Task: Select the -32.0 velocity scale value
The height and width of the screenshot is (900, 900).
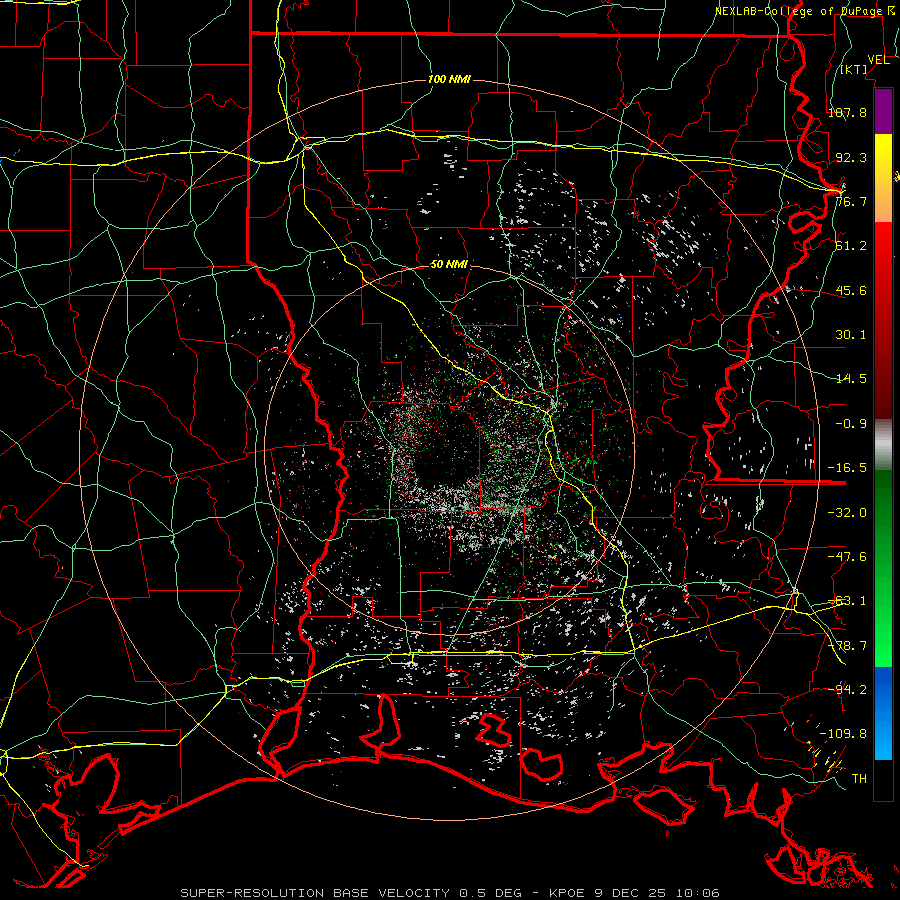Action: point(847,513)
